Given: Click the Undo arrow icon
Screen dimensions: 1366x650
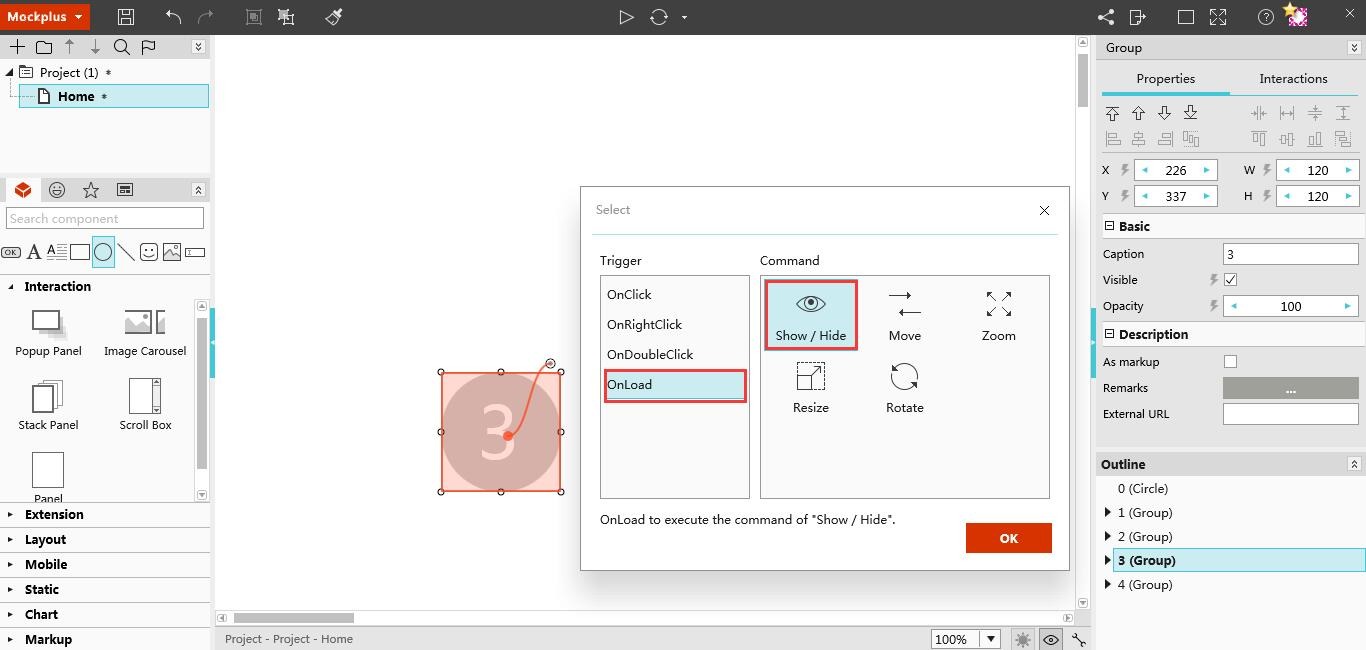Looking at the screenshot, I should pyautogui.click(x=173, y=17).
